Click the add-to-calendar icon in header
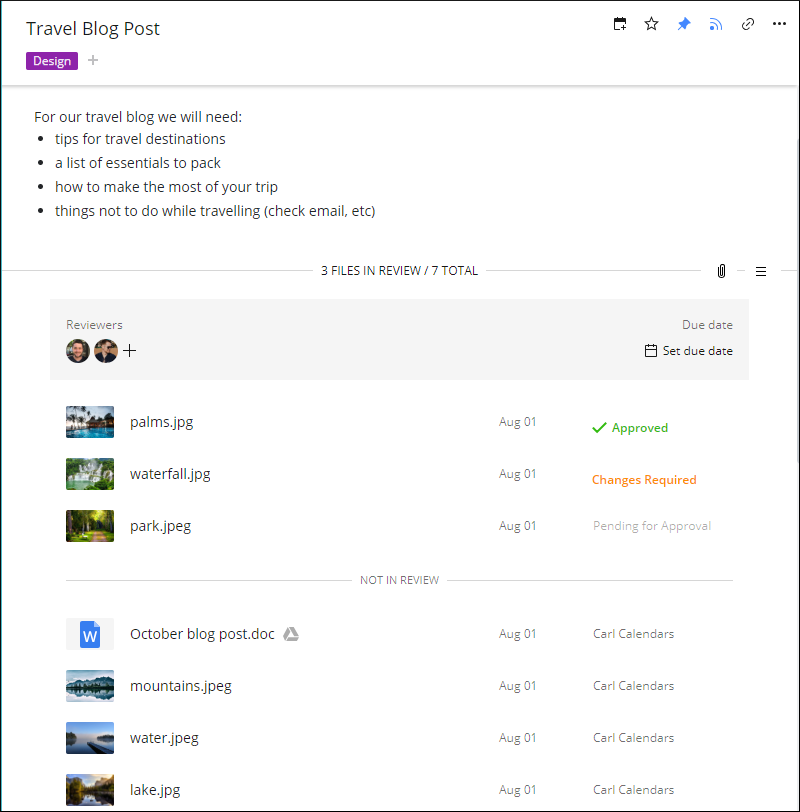The width and height of the screenshot is (800, 812). (x=620, y=24)
